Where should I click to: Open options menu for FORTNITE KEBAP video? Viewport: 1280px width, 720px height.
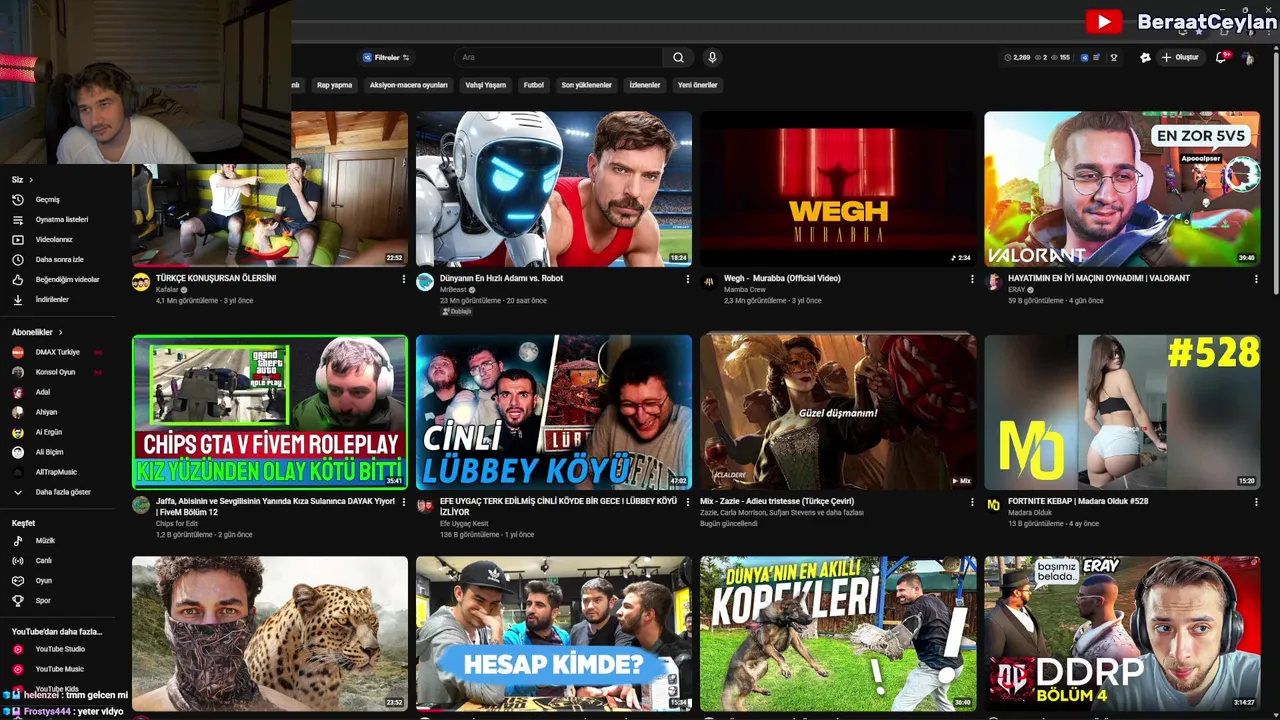pyautogui.click(x=1257, y=502)
